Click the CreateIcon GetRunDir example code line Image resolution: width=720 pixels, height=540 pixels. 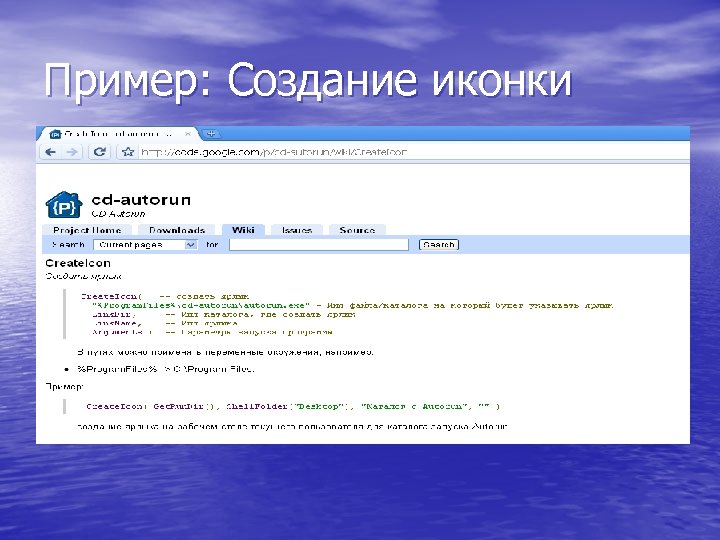(293, 406)
